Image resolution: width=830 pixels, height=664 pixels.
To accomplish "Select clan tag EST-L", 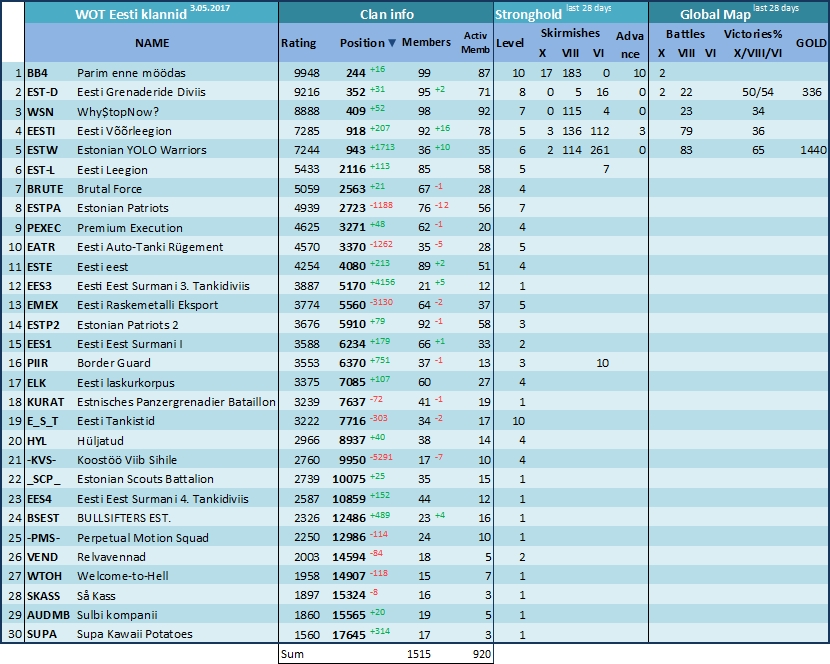I will [41, 170].
